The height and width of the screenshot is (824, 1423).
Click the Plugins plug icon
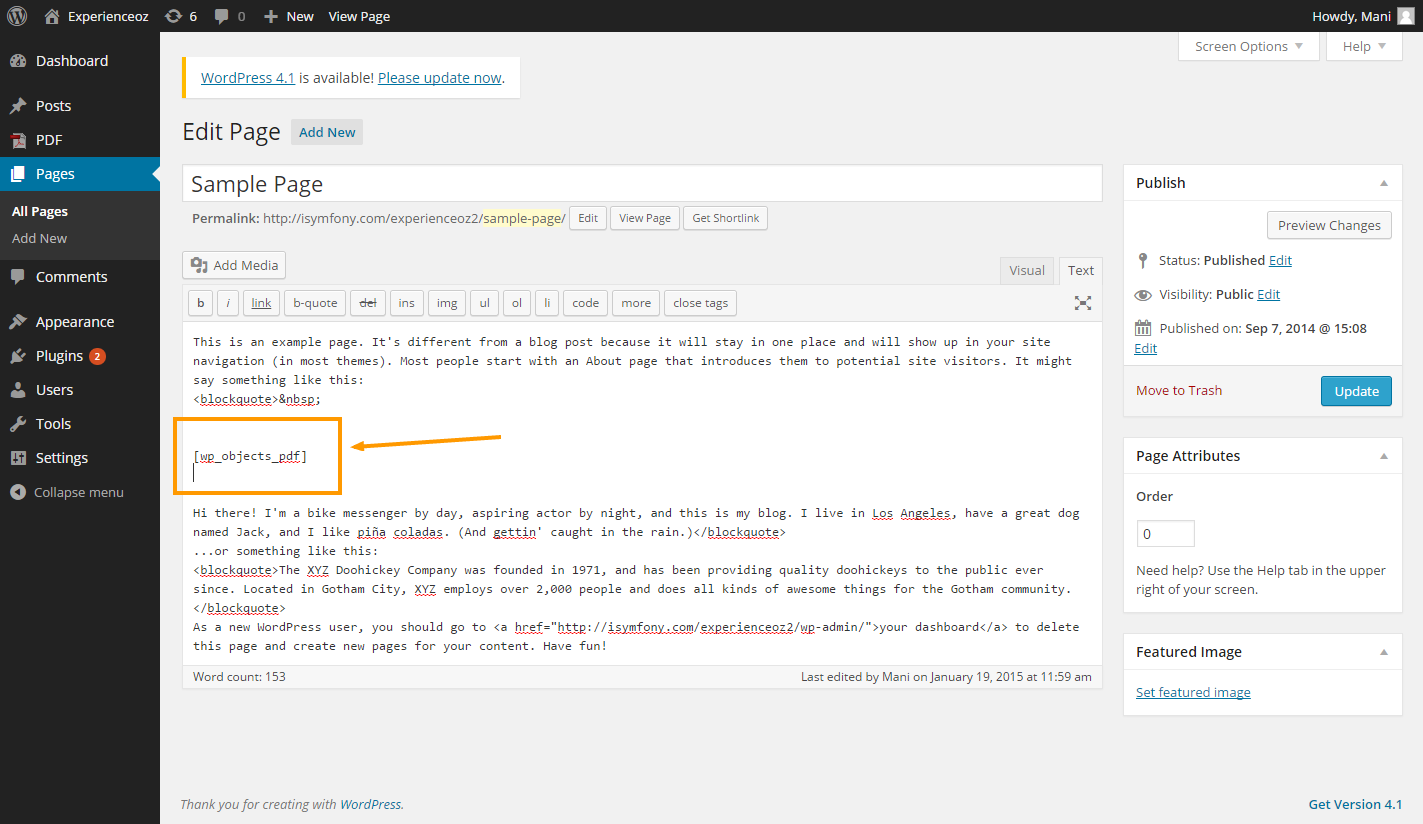pyautogui.click(x=18, y=356)
